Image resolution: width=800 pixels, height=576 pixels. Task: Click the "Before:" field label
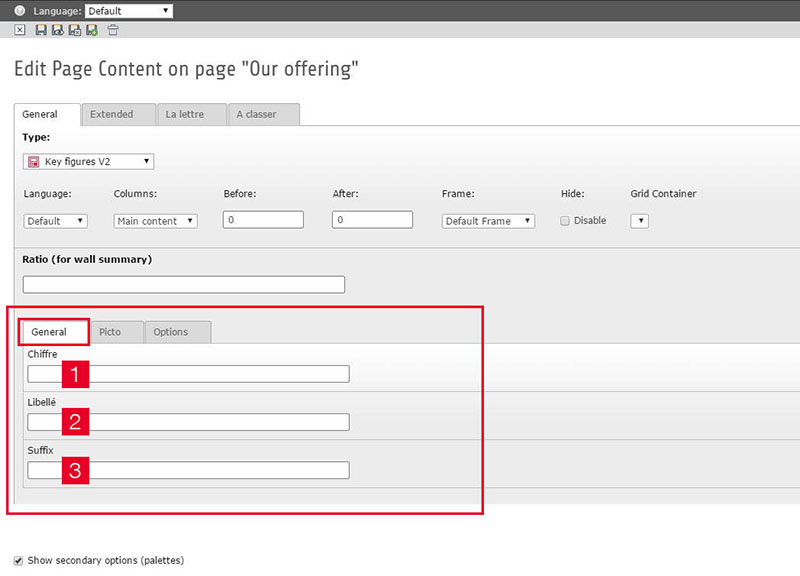point(240,194)
